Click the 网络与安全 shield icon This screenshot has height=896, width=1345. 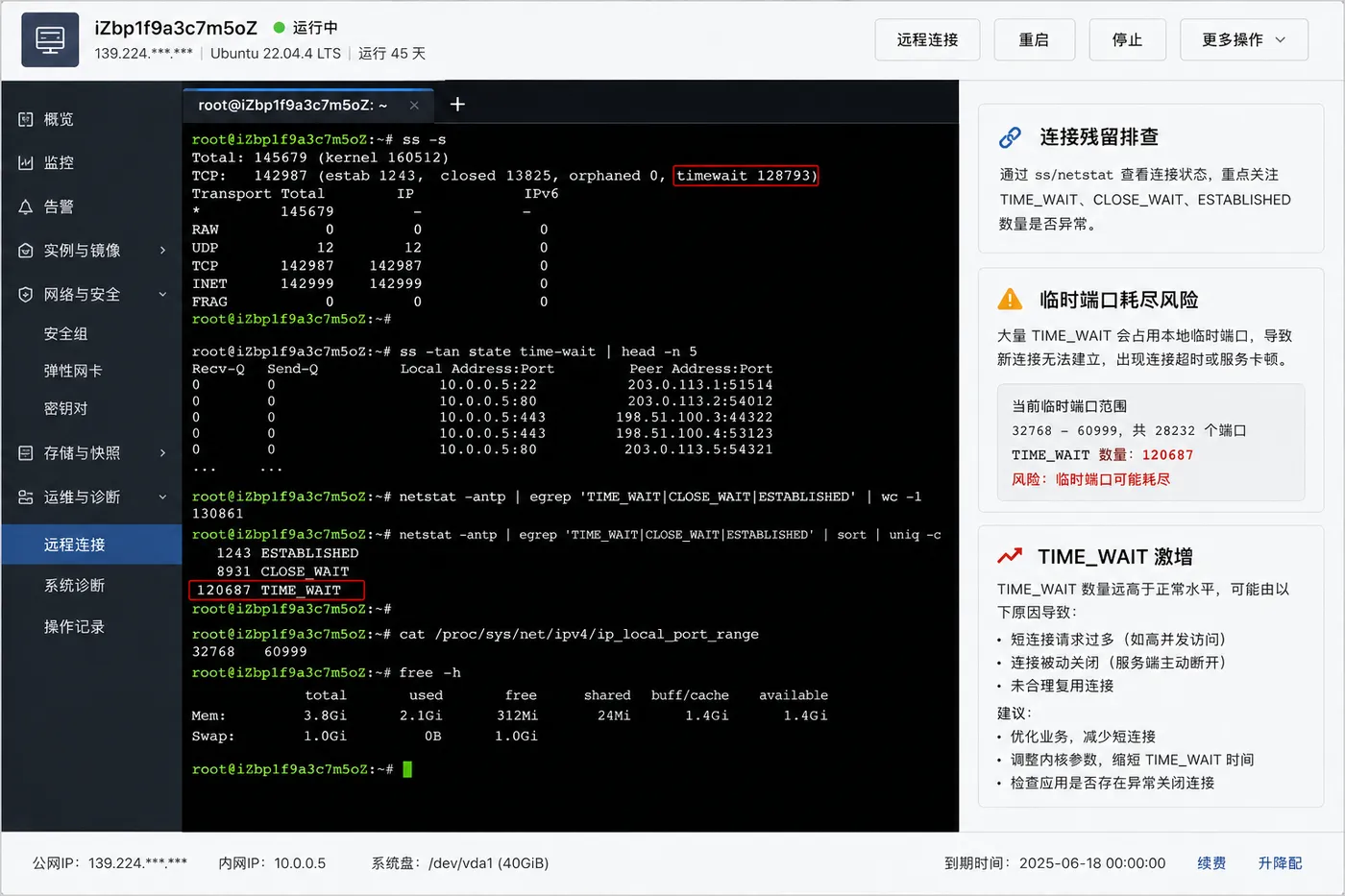(26, 295)
